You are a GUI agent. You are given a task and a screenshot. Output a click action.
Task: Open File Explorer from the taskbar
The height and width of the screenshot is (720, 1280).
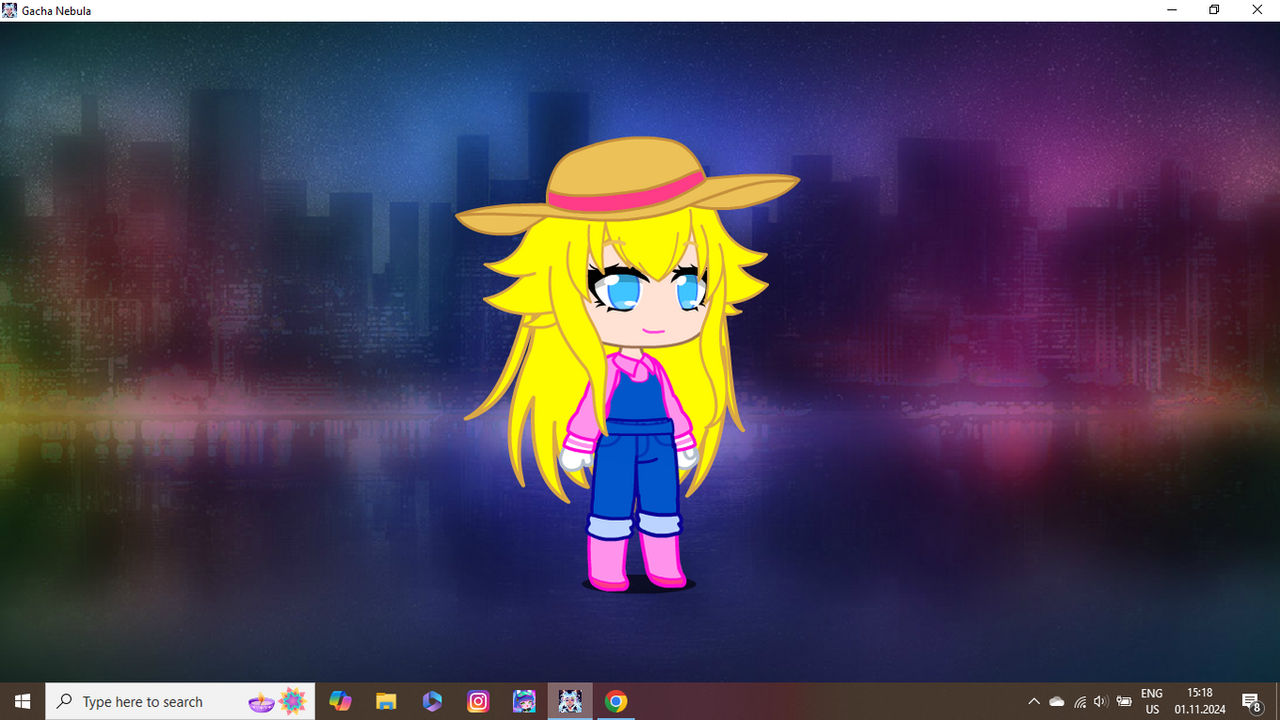386,702
